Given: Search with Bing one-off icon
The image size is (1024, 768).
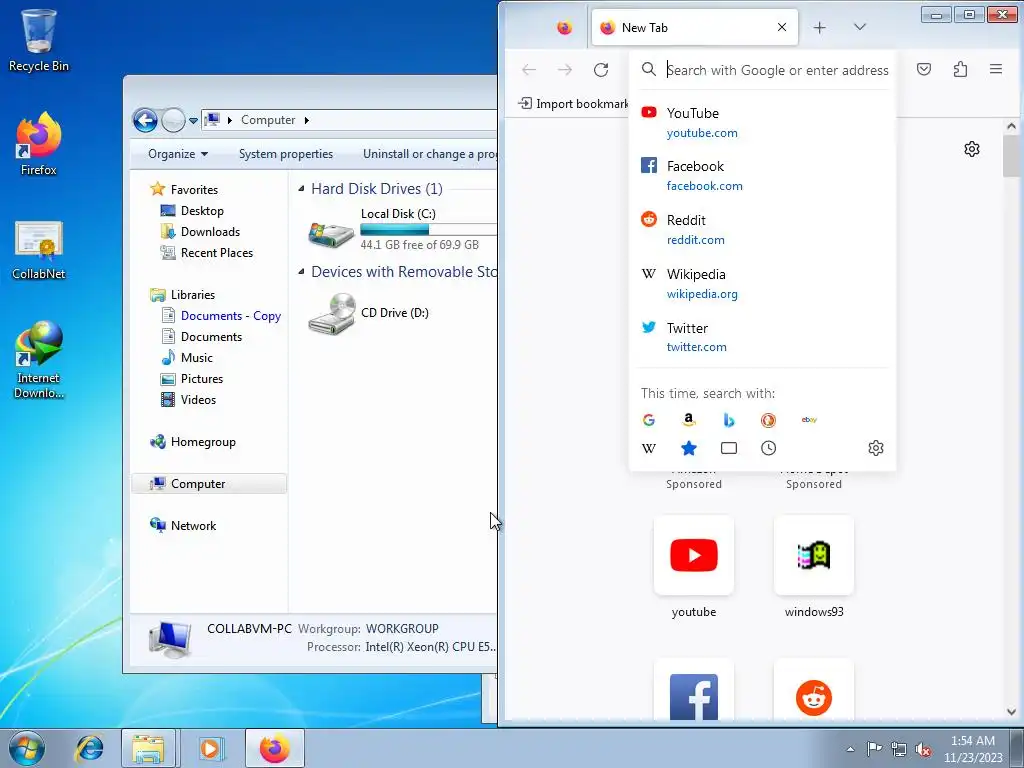Looking at the screenshot, I should tap(729, 420).
